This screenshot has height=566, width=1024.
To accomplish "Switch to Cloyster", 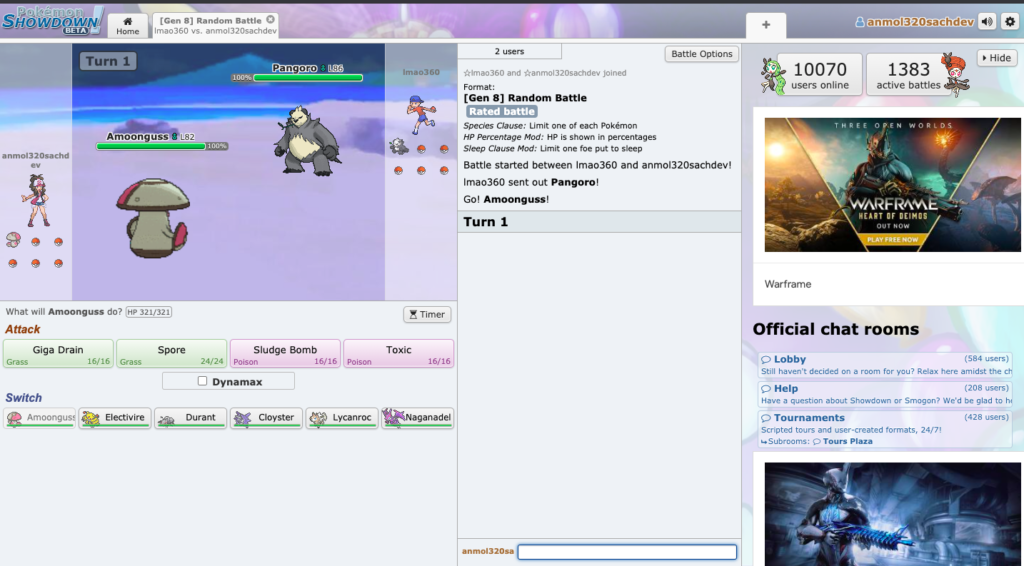I will click(x=266, y=418).
